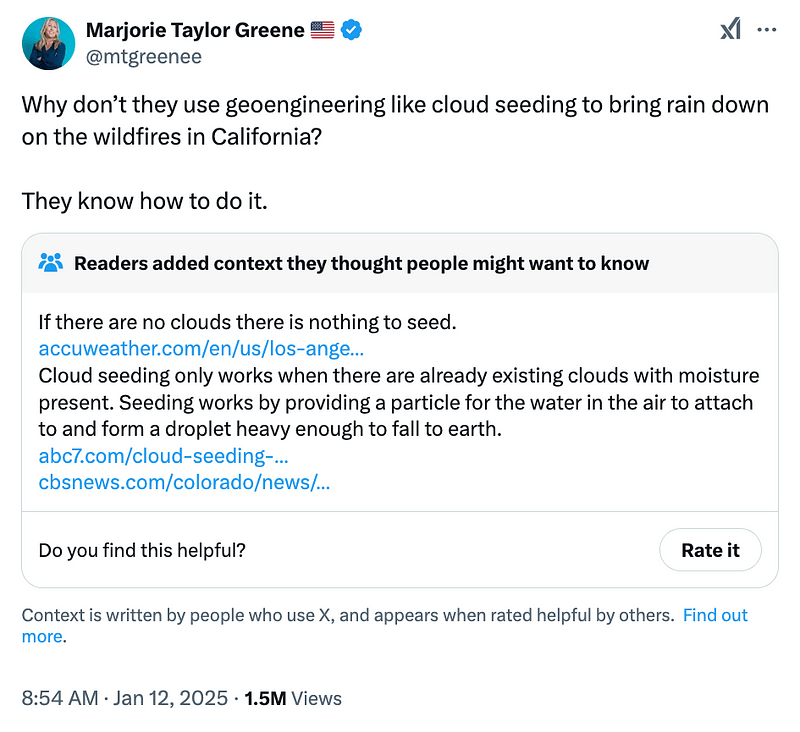Click the 'Cloud seeding only works' note paragraph
This screenshot has width=800, height=732.
pyautogui.click(x=398, y=403)
